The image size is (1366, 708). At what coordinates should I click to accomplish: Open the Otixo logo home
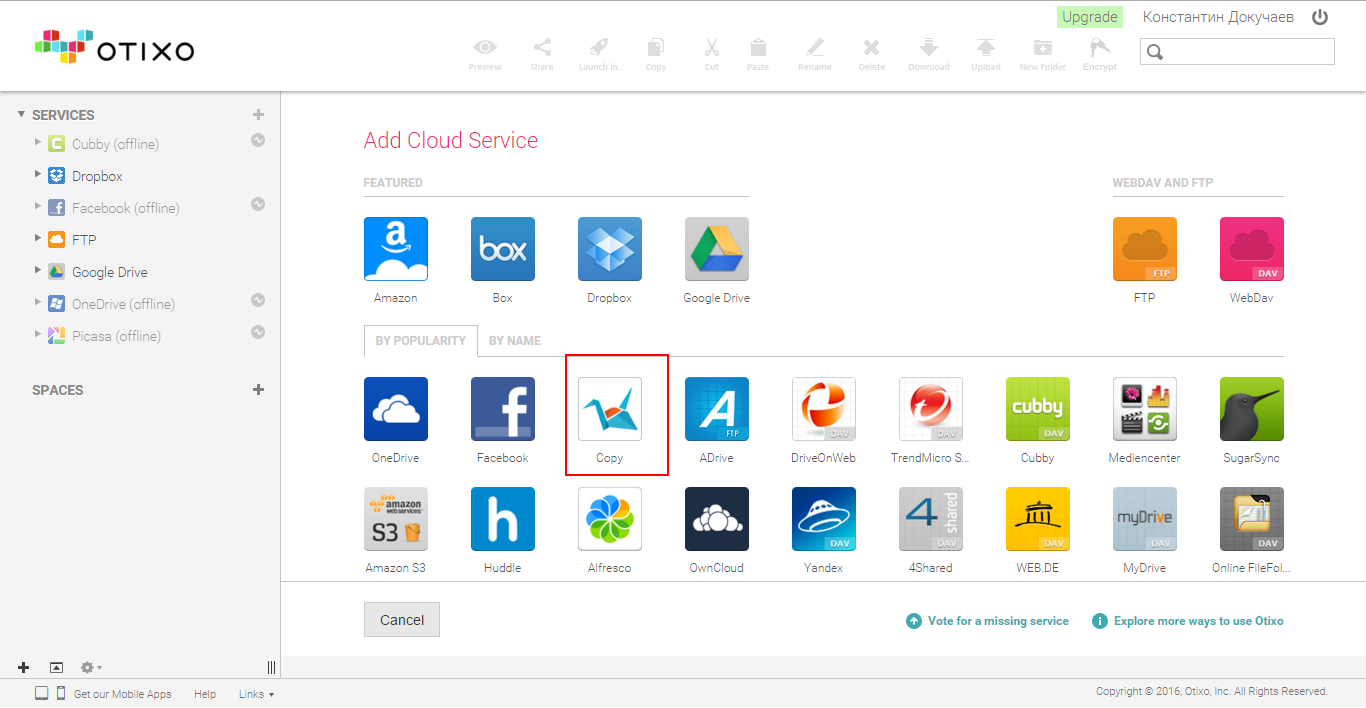(x=114, y=46)
